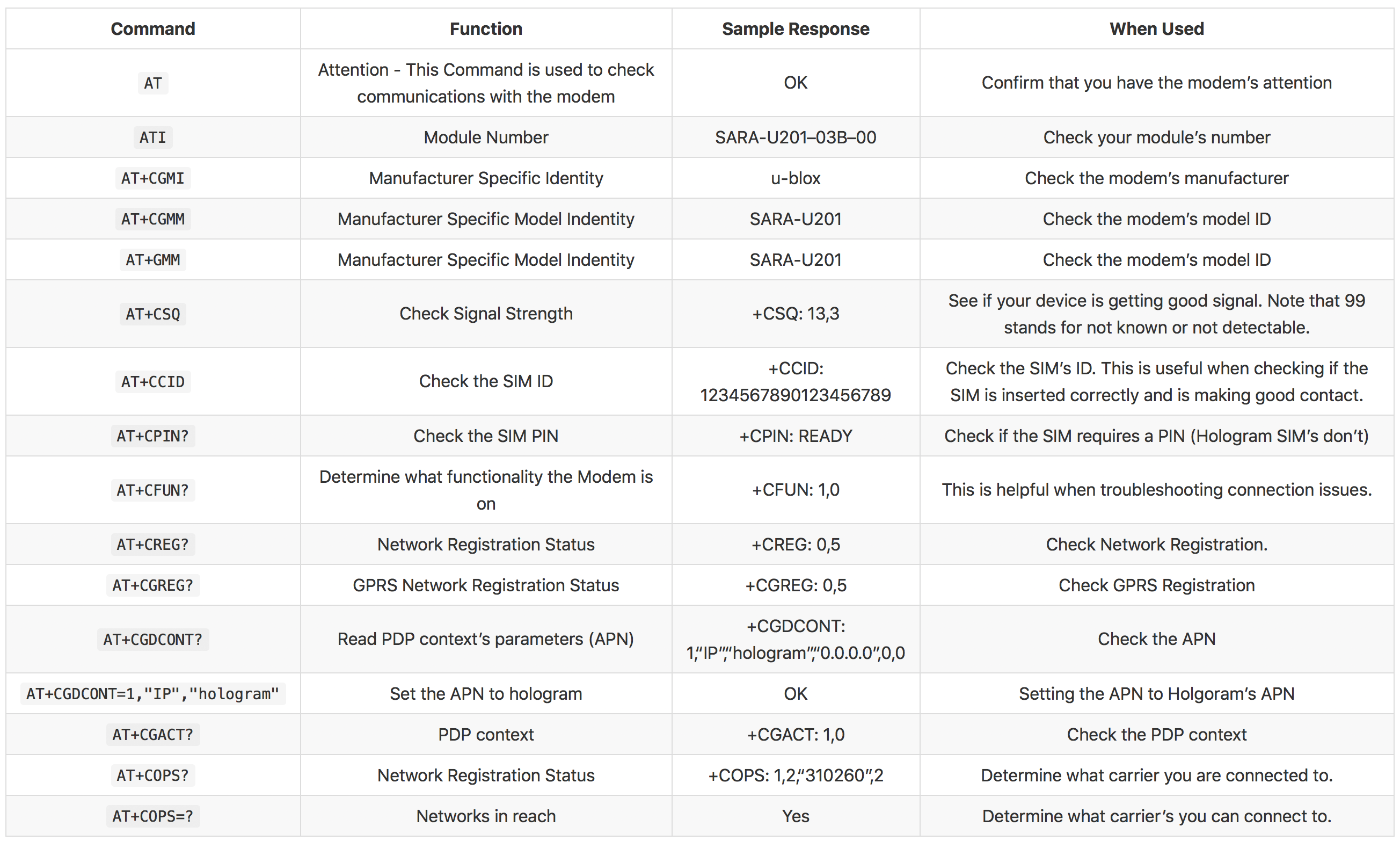1400x841 pixels.
Task: Click the AT+COPS=? command code
Action: coord(153,817)
